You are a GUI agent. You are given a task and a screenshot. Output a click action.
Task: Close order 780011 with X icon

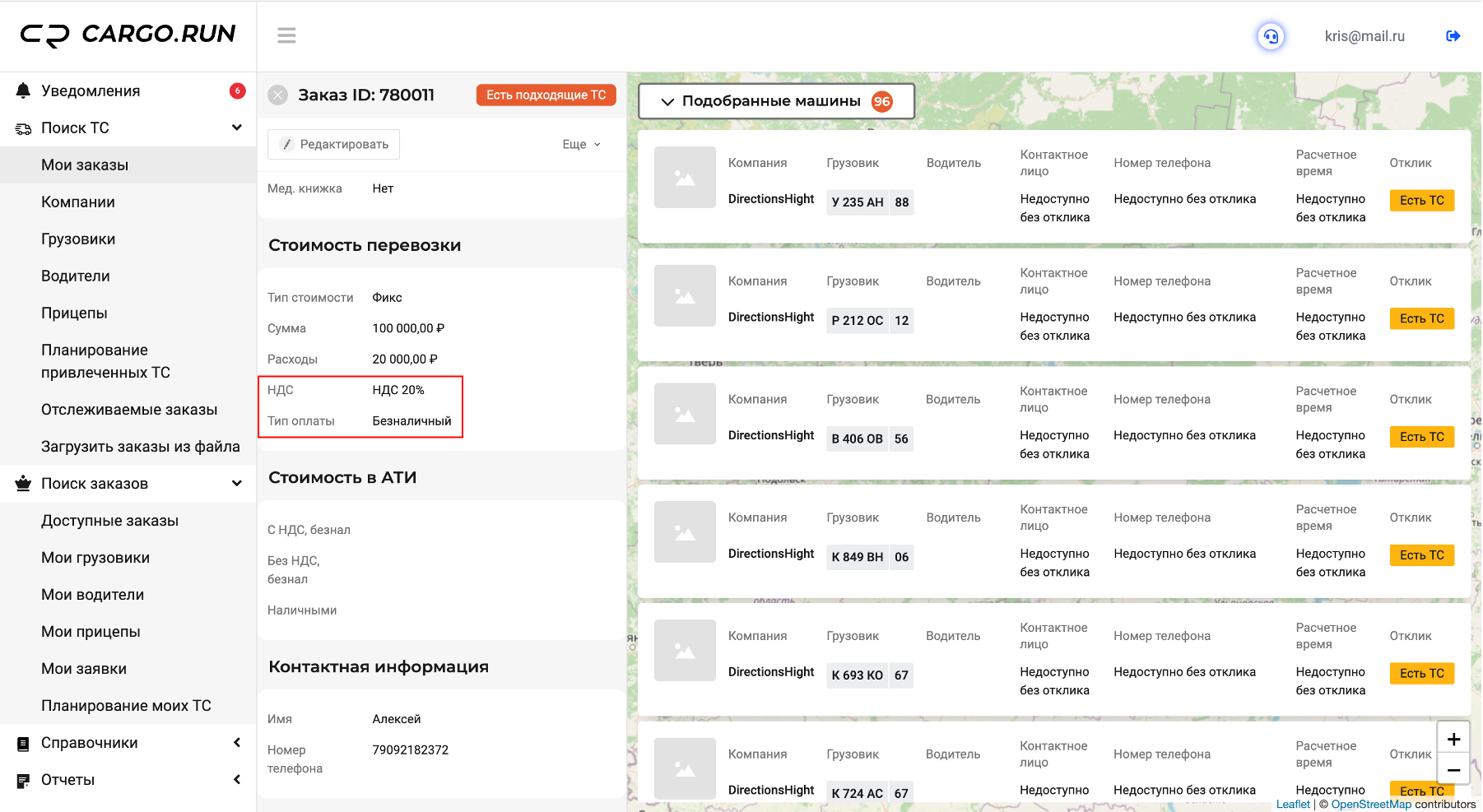tap(278, 95)
